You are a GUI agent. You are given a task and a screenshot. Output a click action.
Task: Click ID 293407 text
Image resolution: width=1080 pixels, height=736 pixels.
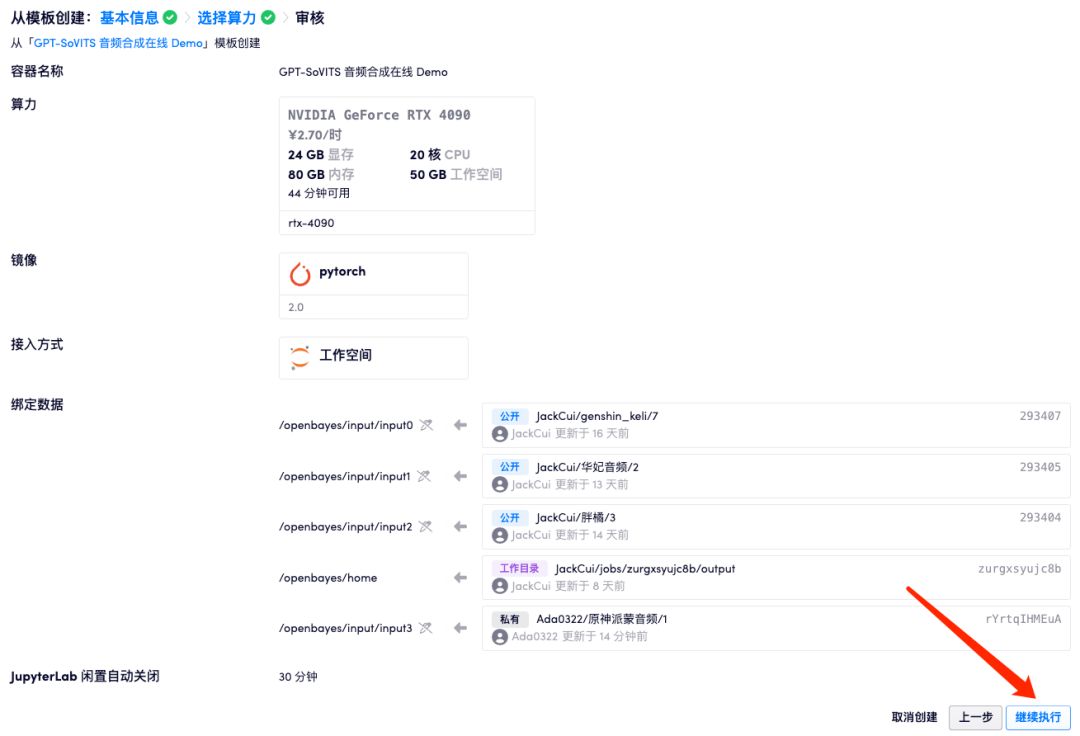1040,416
